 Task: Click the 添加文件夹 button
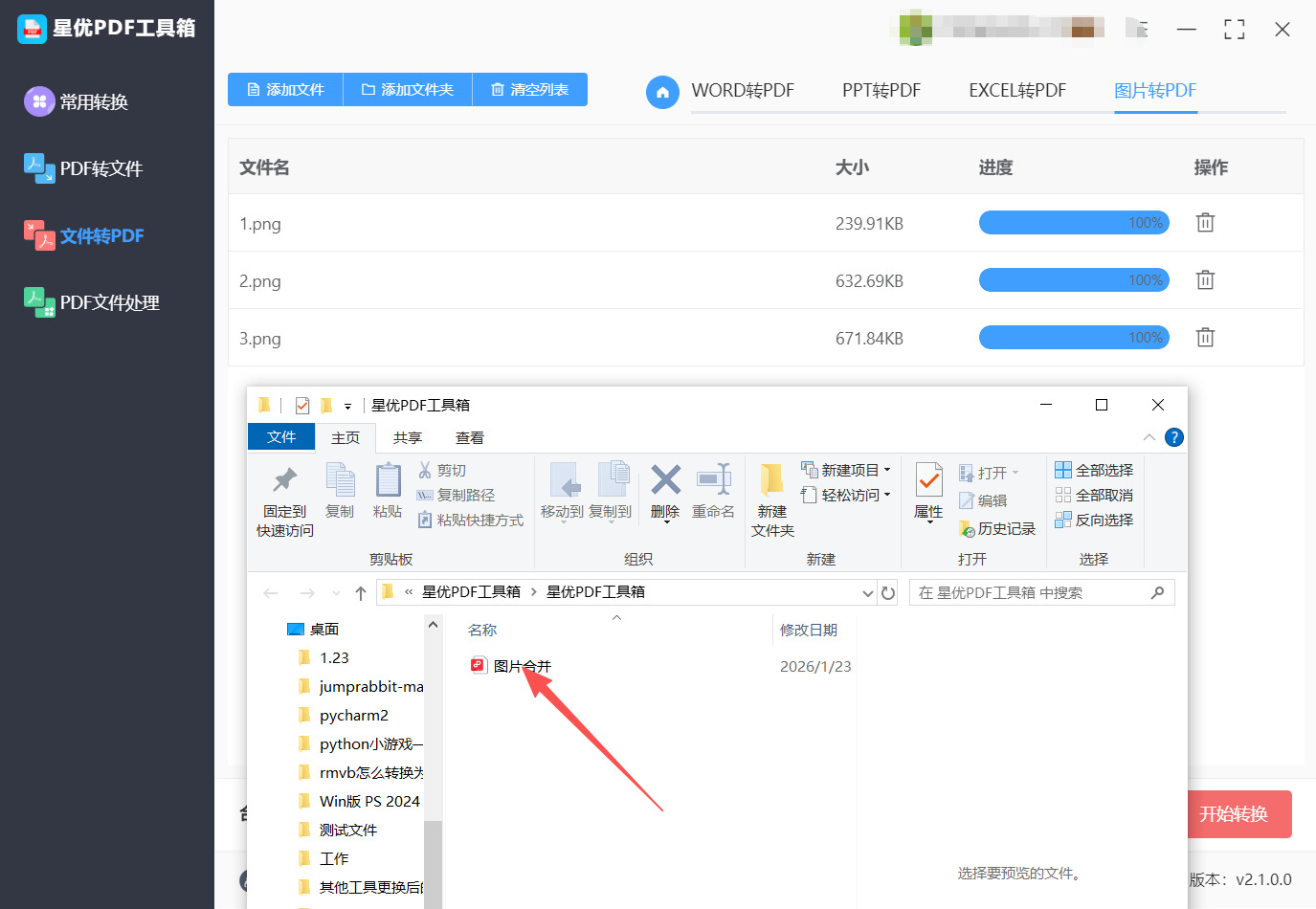click(x=408, y=90)
